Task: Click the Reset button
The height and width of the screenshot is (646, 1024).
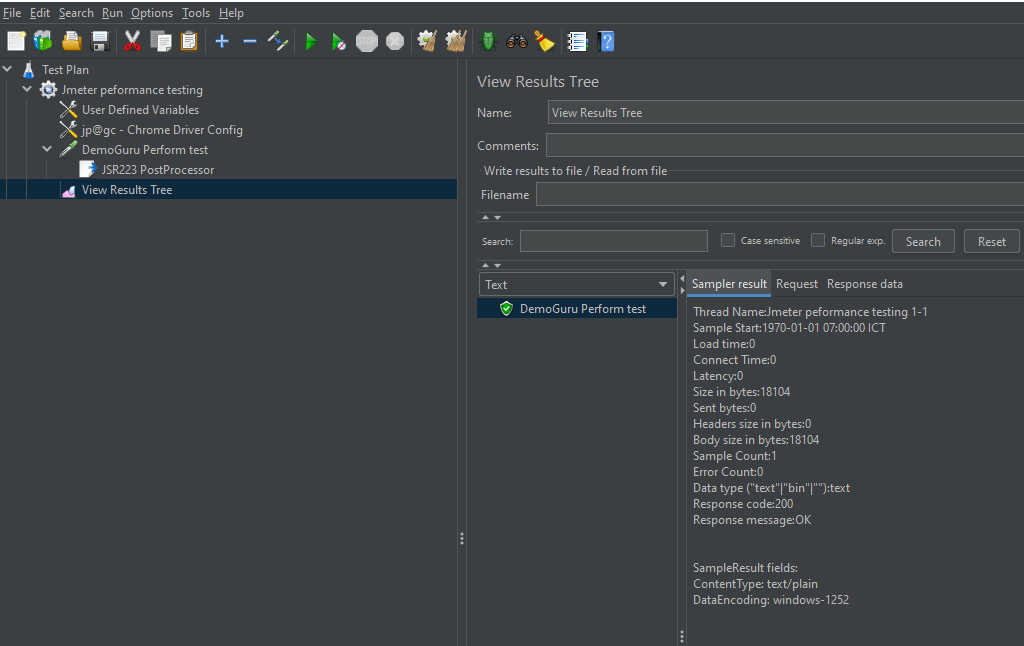Action: coord(991,241)
